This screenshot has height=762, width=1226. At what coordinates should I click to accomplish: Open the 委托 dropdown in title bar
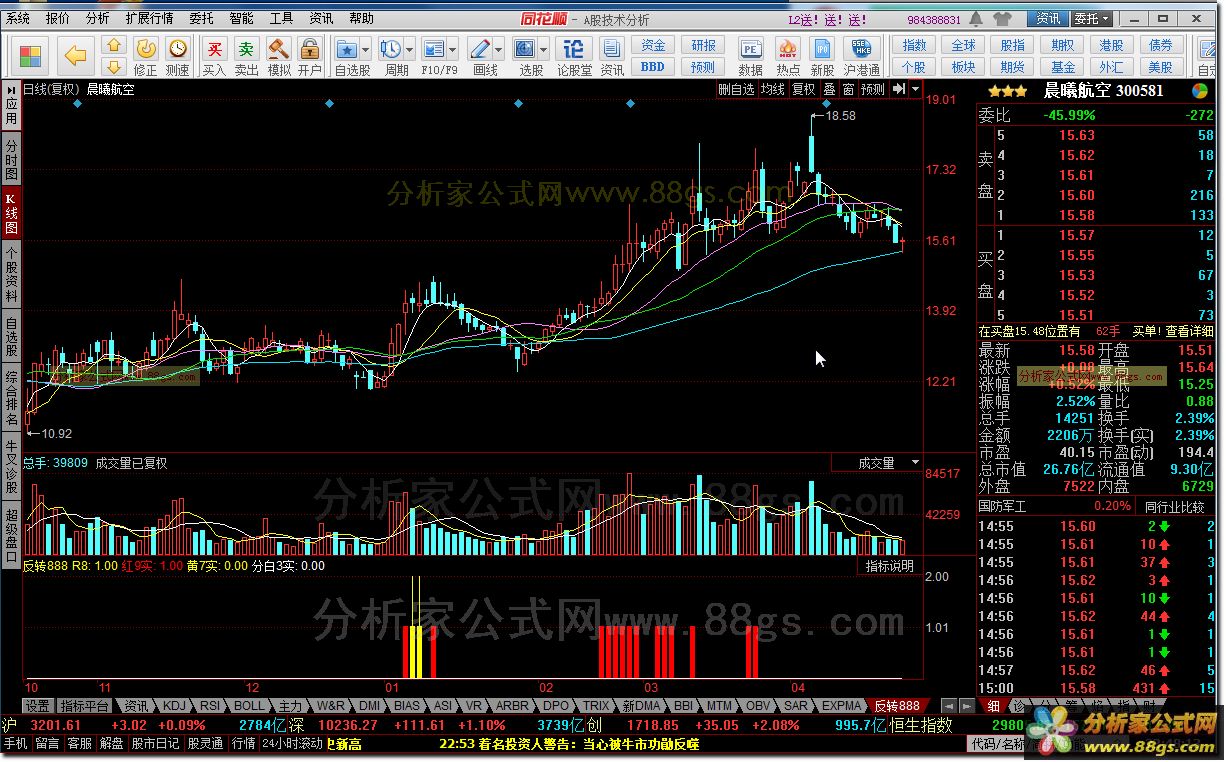tap(1092, 19)
